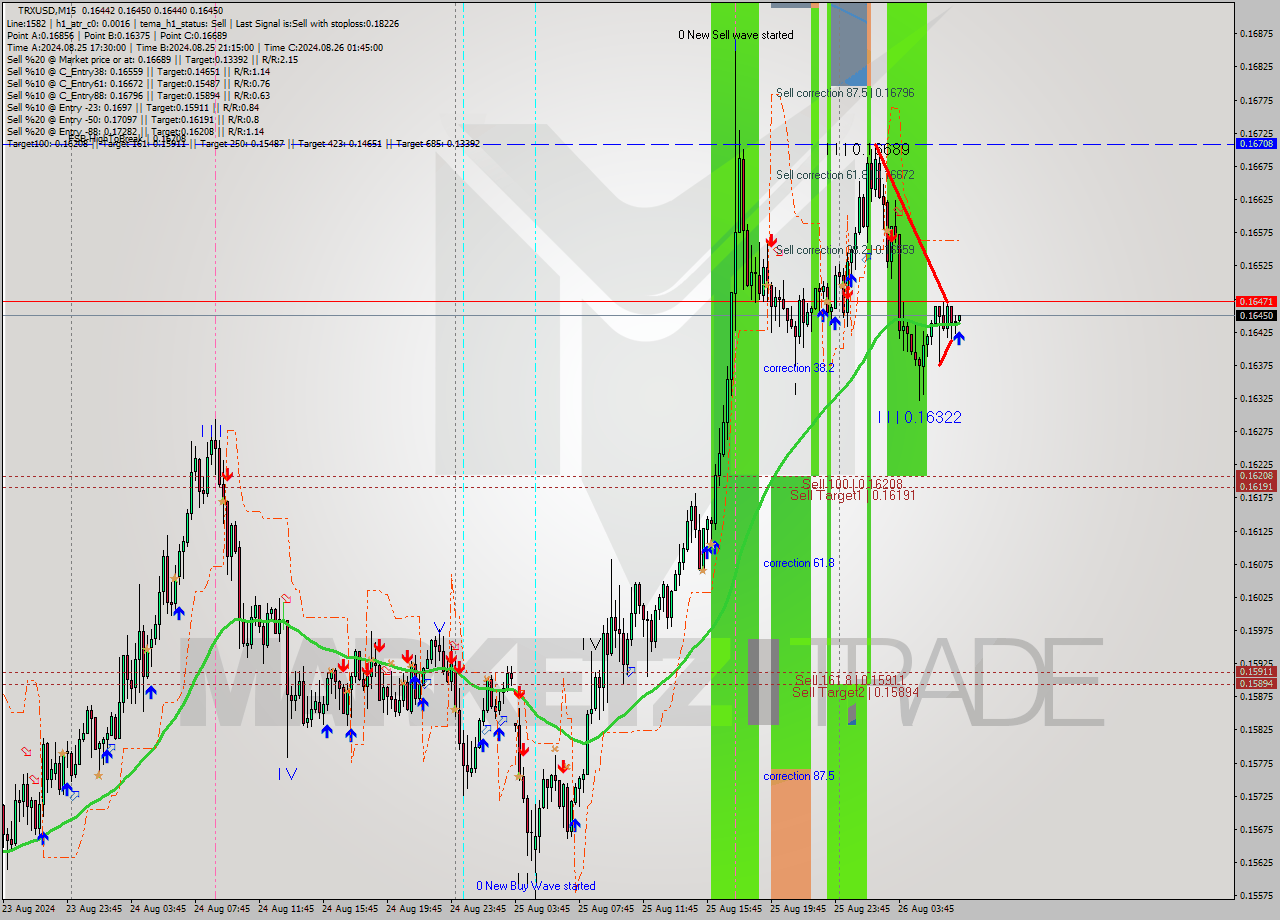Click the 'Sell Target1 | 0.16191' label
Viewport: 1280px width, 920px height.
853,495
